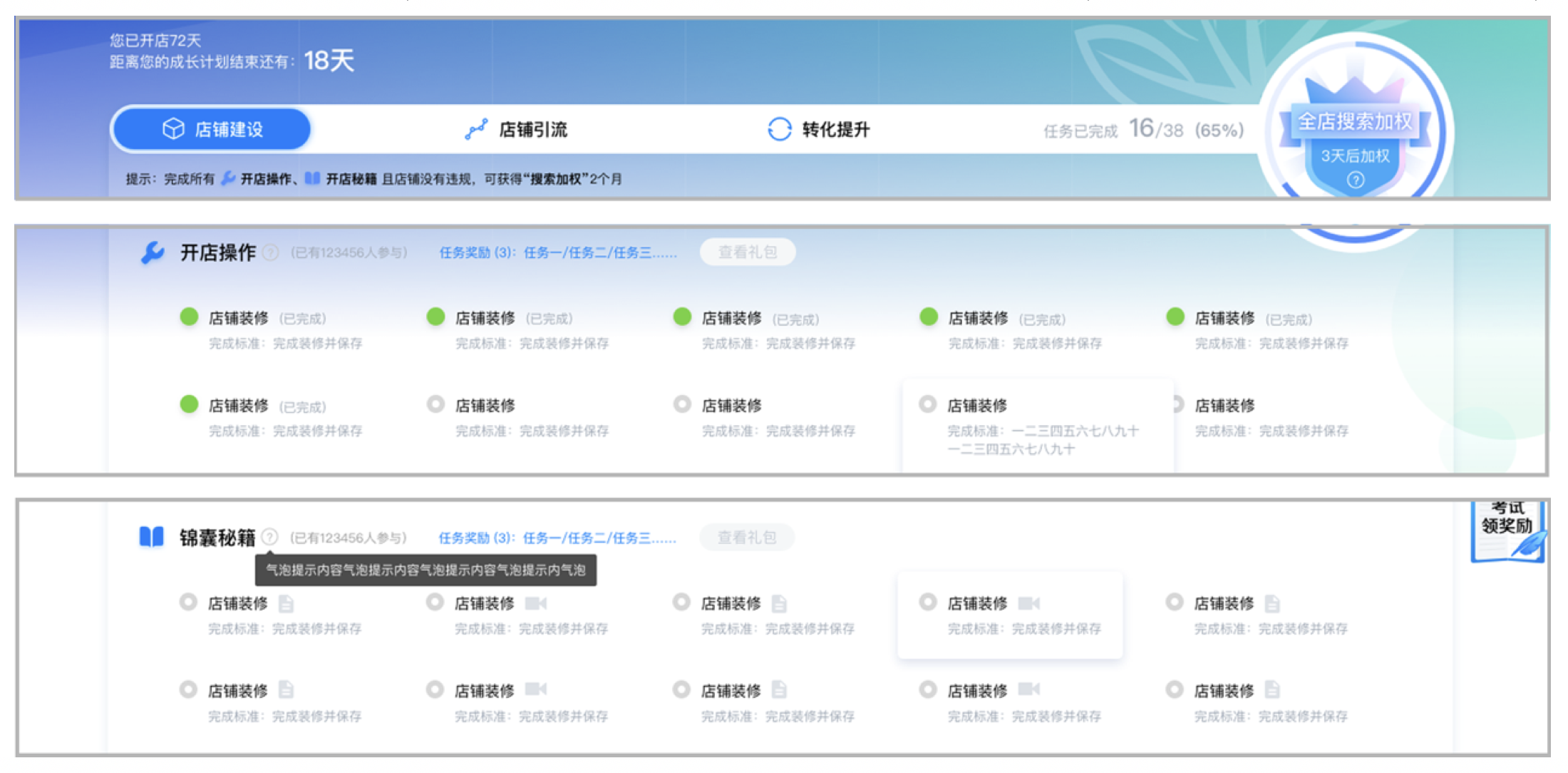Screen dimensions: 1568x773
Task: Click video icon in the highlighted 锦囊秘籍 card
Action: [x=1028, y=604]
